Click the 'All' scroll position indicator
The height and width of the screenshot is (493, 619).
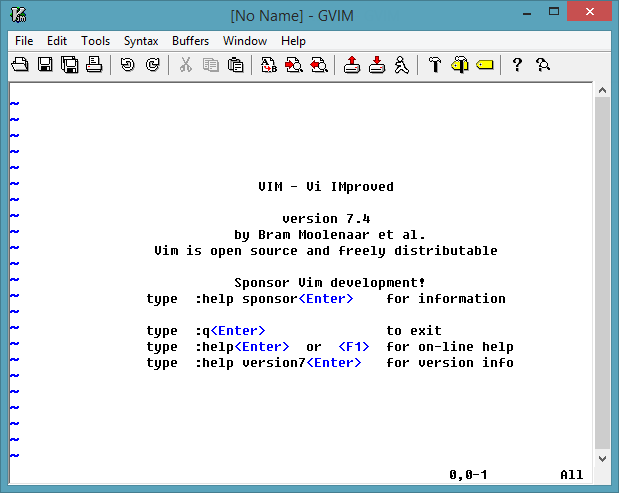(572, 475)
